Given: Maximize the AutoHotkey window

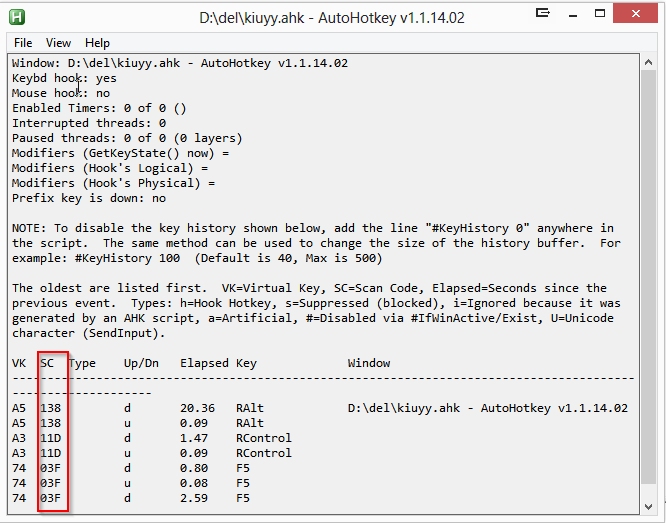Looking at the screenshot, I should [x=600, y=14].
